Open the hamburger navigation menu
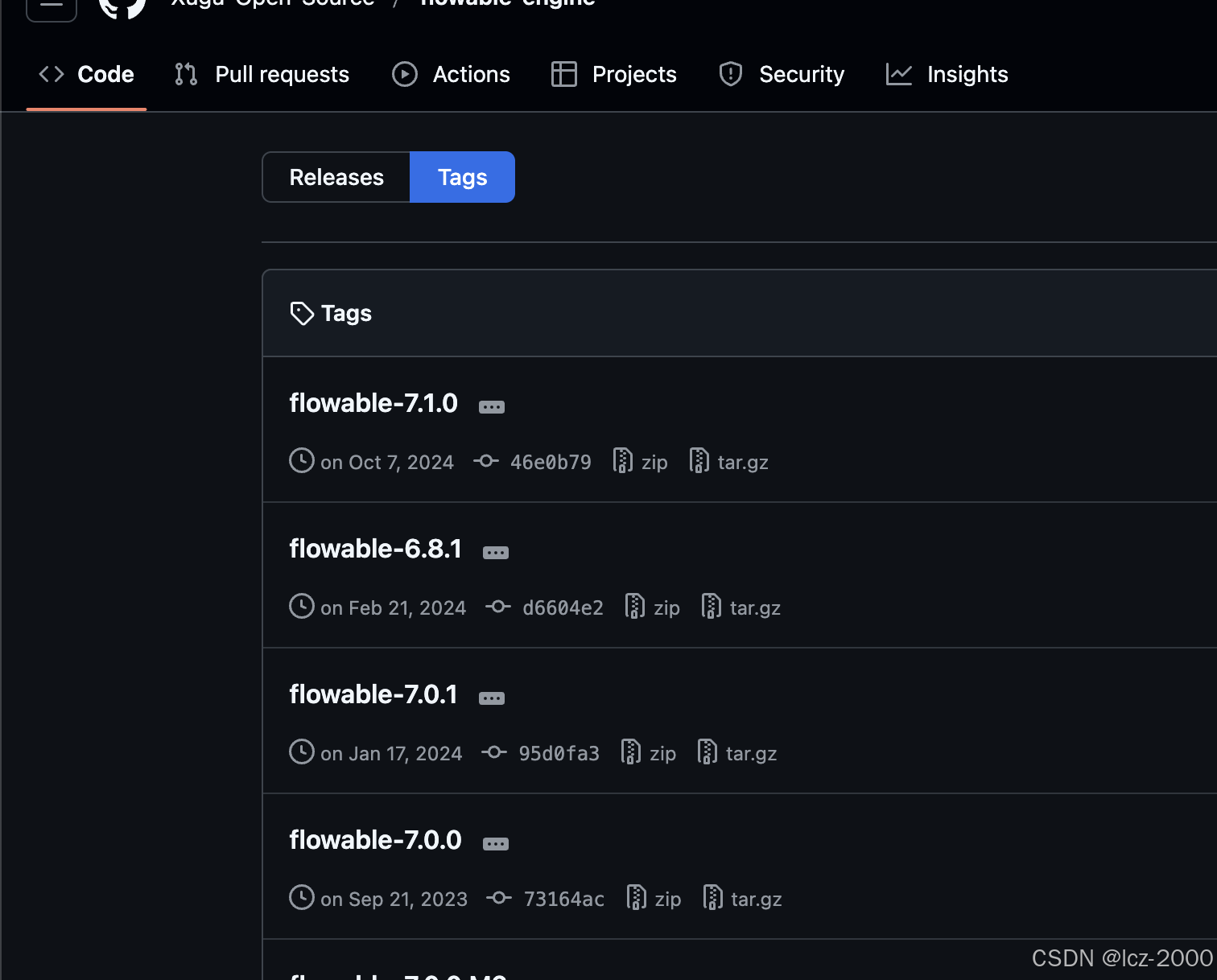 point(52,6)
